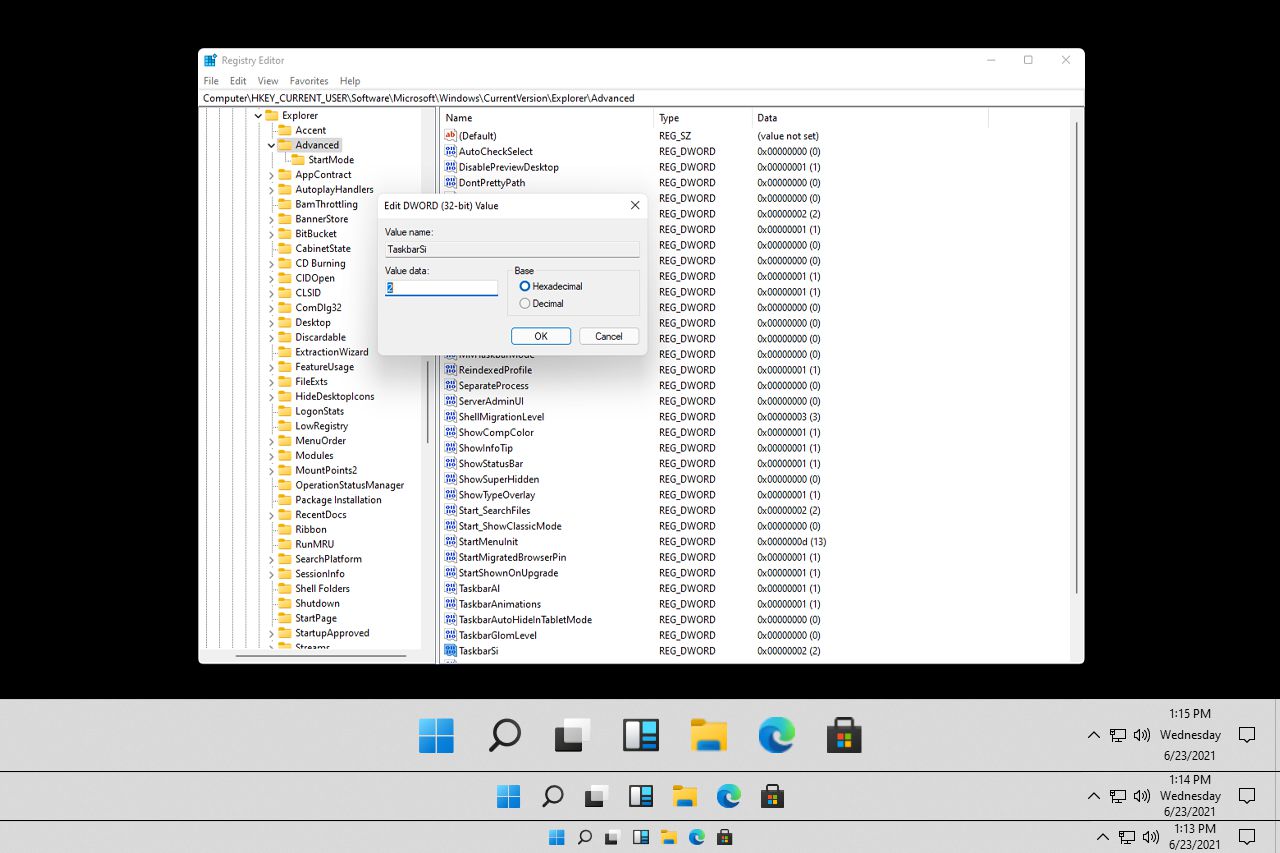
Task: Expand the Modules registry key
Action: coord(270,455)
